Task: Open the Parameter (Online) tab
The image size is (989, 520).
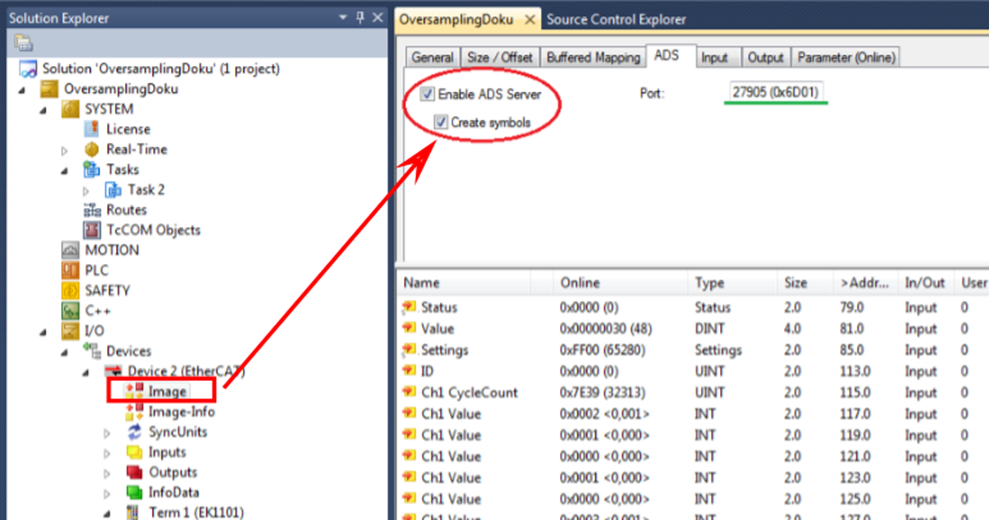Action: [847, 58]
